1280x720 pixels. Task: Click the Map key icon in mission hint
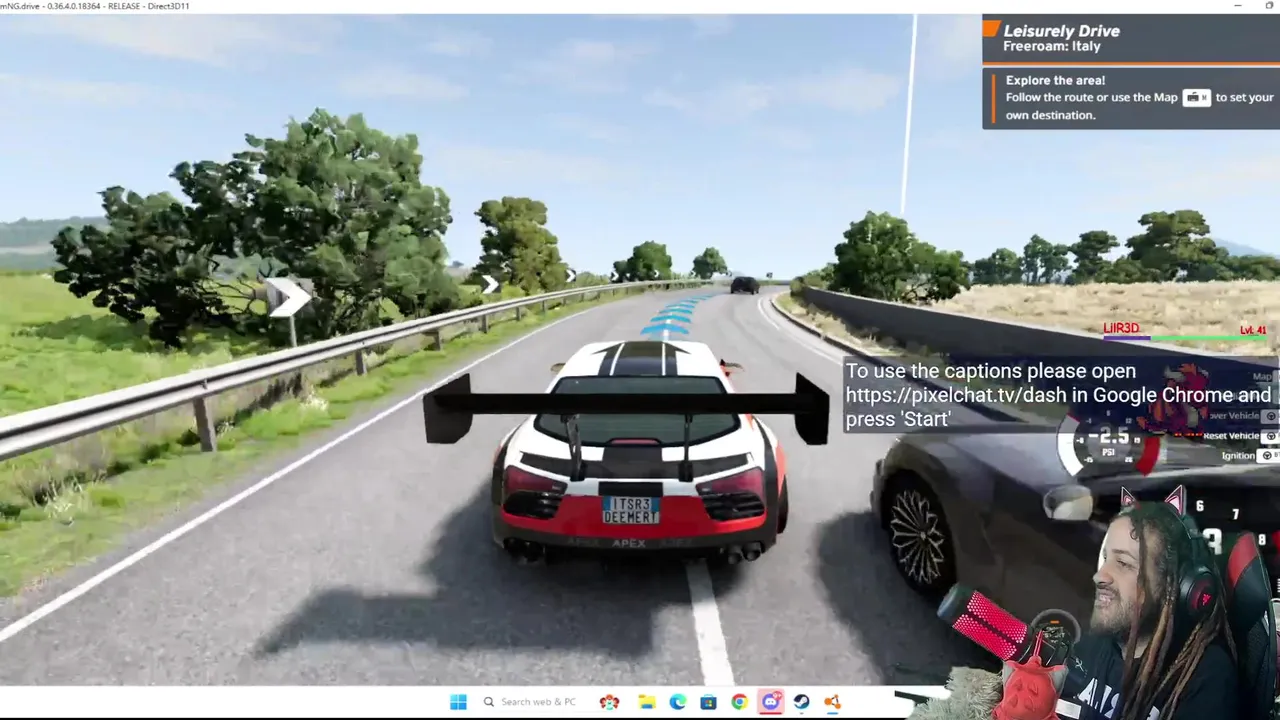click(1196, 97)
